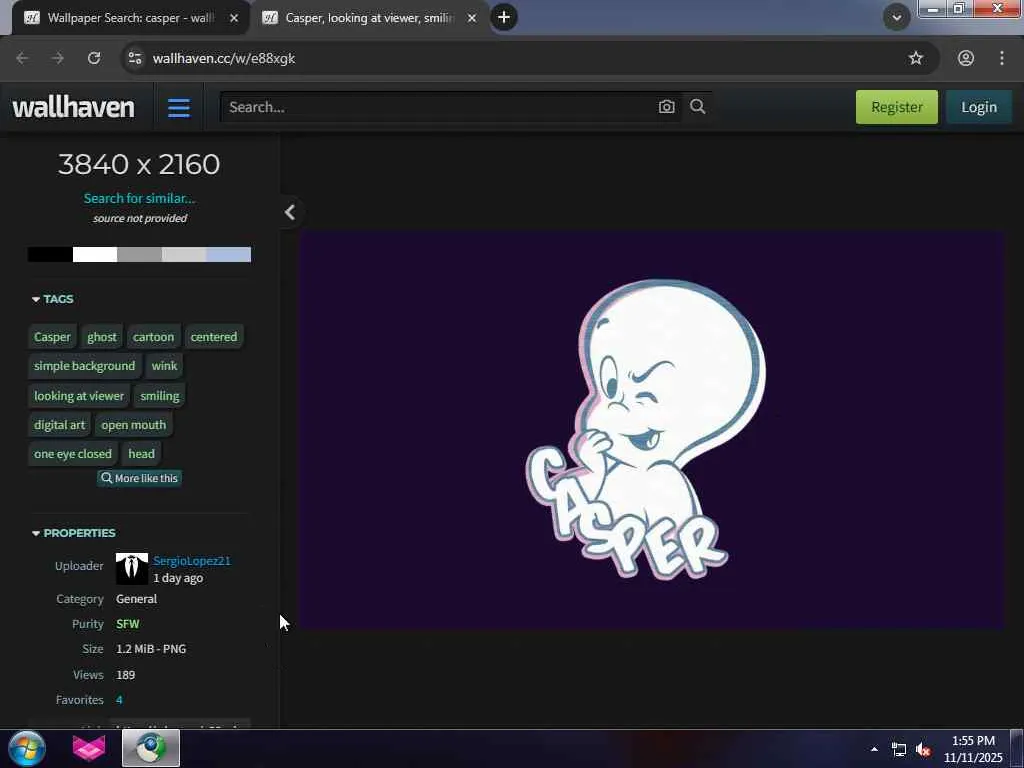Open the tab search dropdown arrow
Screen dimensions: 1024x768
(897, 18)
